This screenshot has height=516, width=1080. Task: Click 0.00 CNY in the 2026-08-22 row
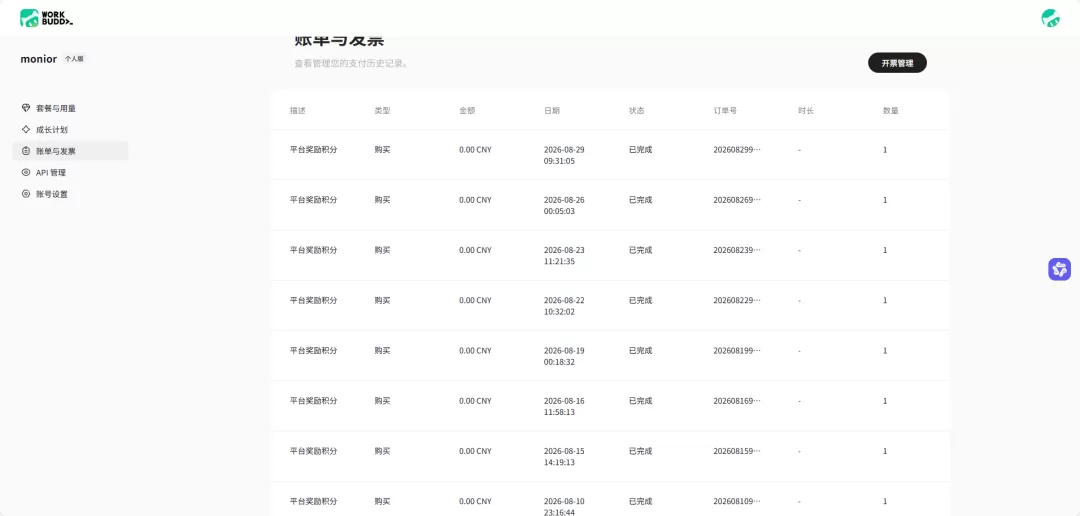pyautogui.click(x=475, y=300)
